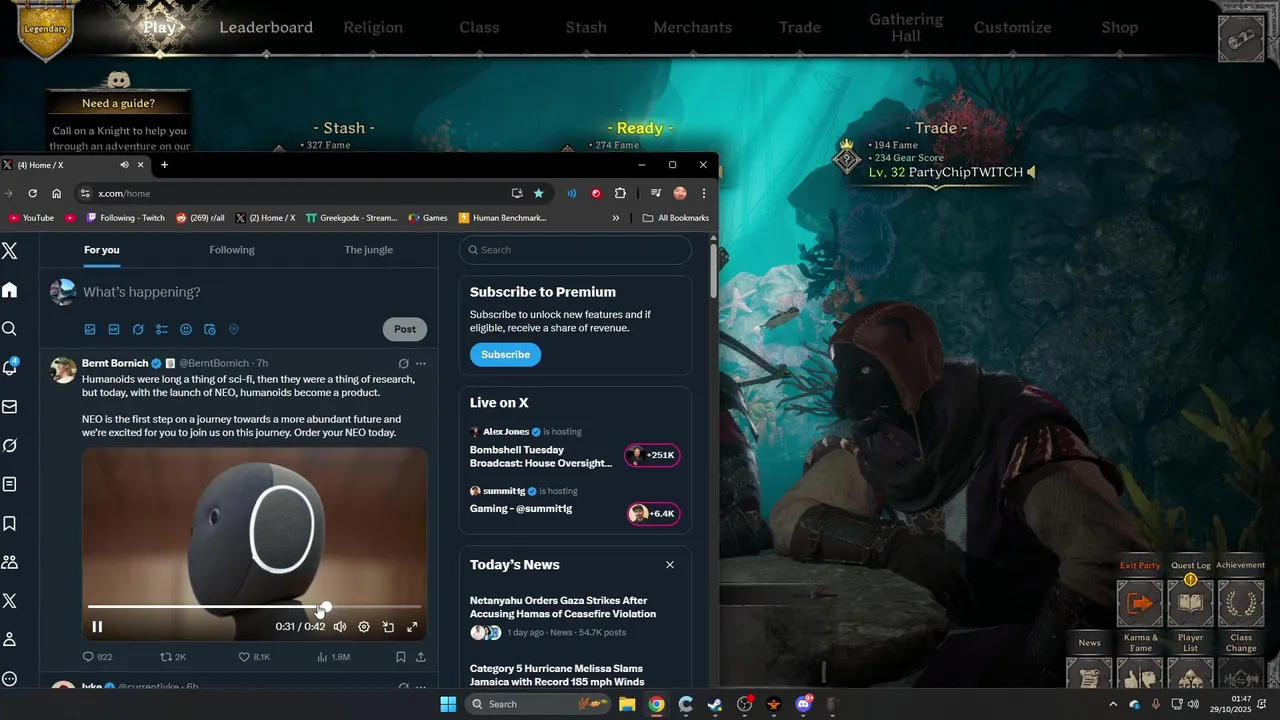The image size is (1280, 720).
Task: Add media to the new post
Action: [x=90, y=329]
